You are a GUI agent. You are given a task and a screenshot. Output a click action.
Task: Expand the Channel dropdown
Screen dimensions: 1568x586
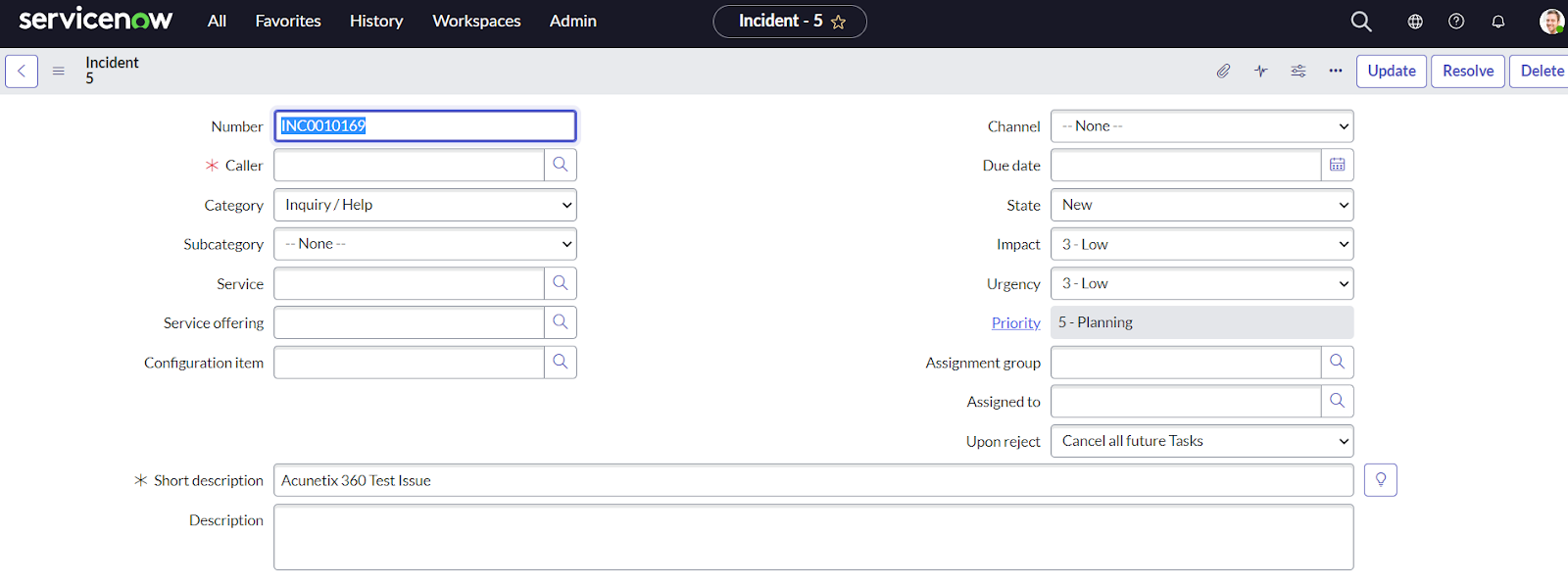1202,126
